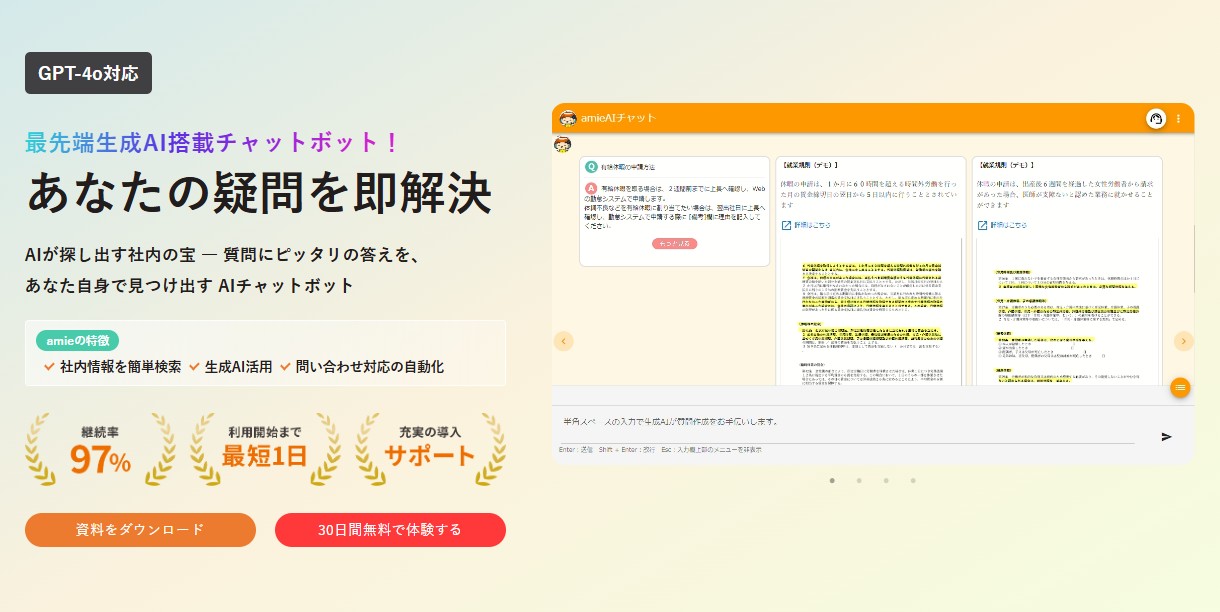Select the fourth carousel dot indicator
Image resolution: width=1220 pixels, height=612 pixels.
point(913,480)
